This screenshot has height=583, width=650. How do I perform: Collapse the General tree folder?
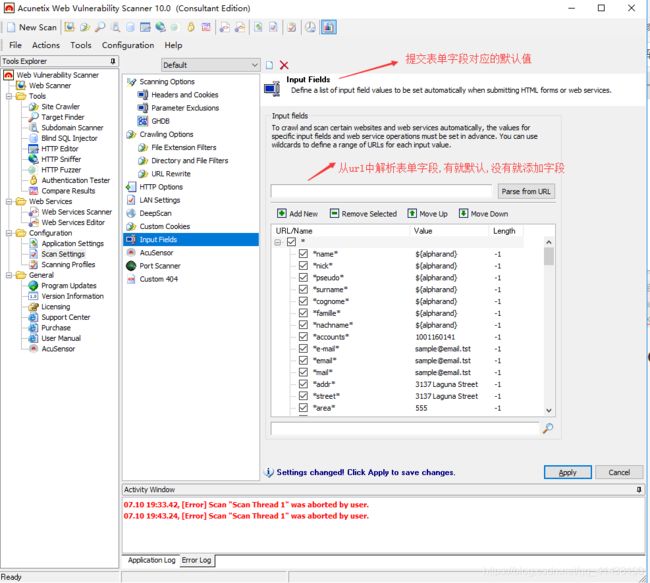9,275
